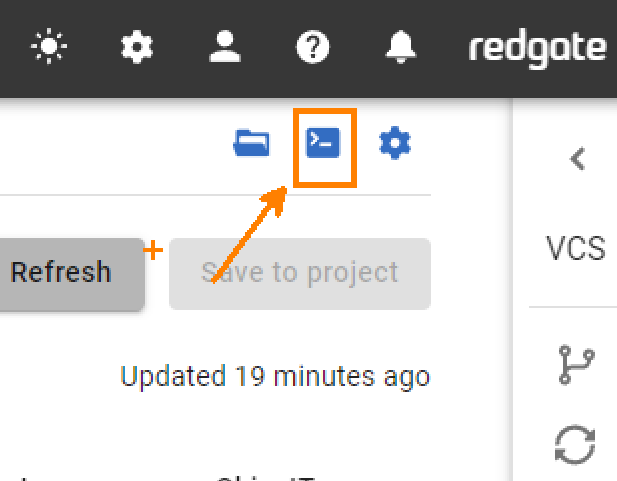Click the 'Updated 19 minutes ago' text
This screenshot has height=481, width=617.
275,377
